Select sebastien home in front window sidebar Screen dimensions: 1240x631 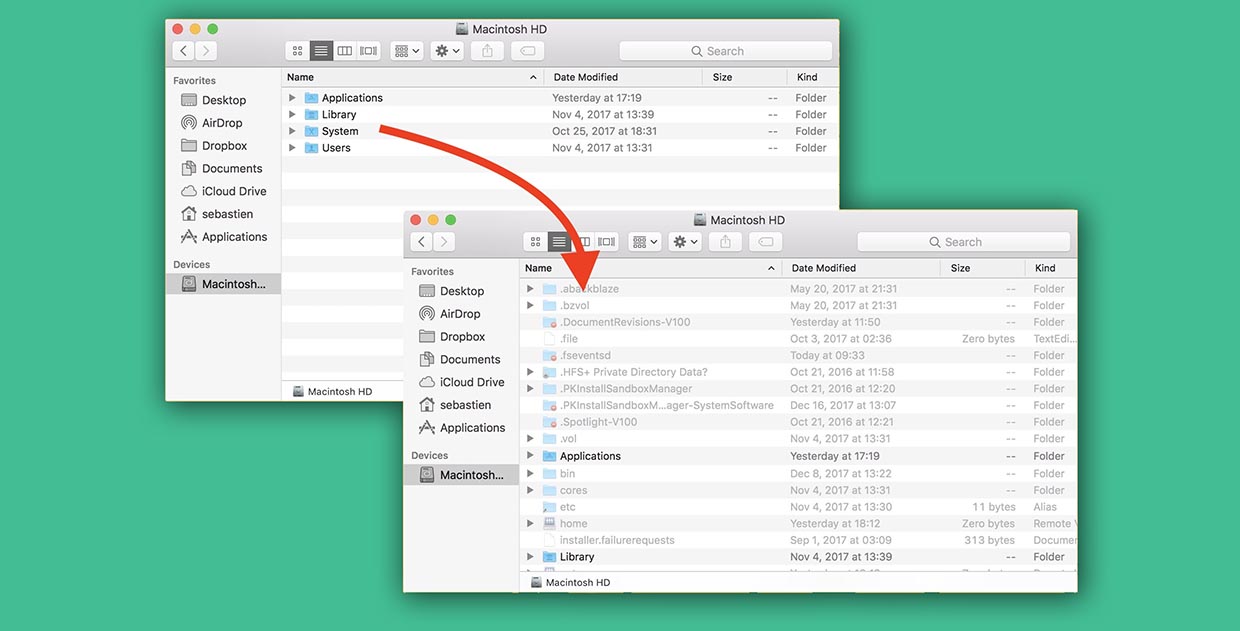461,405
